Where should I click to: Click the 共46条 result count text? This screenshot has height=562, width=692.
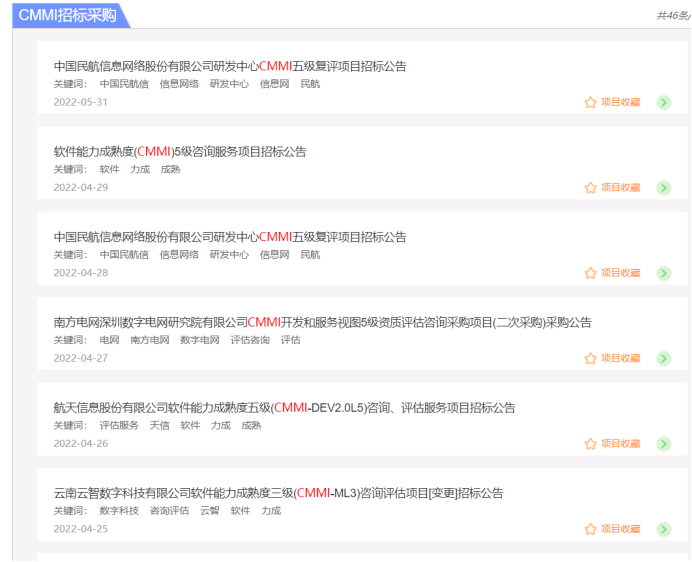(673, 15)
